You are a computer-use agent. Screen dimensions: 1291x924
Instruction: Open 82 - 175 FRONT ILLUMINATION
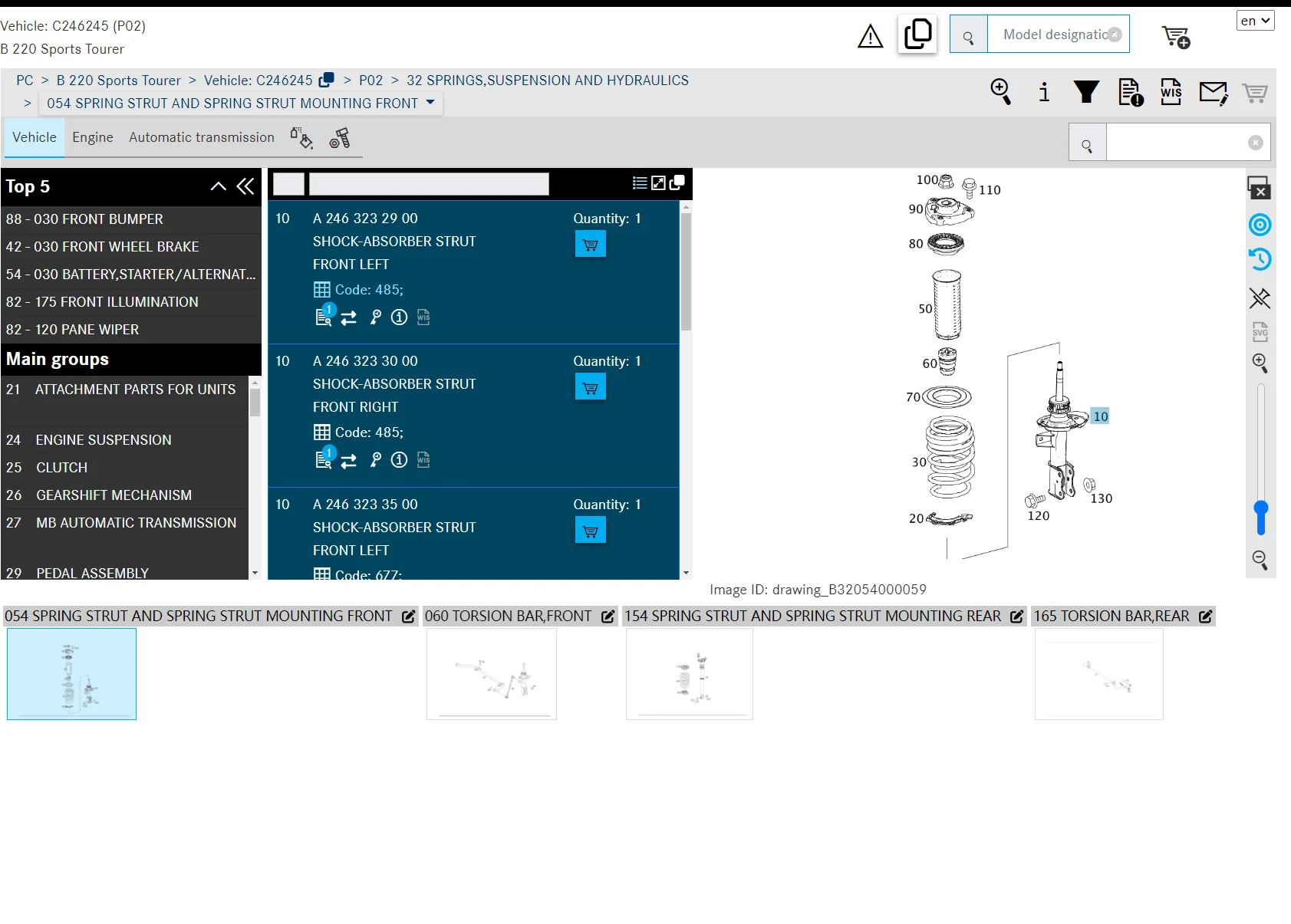click(x=130, y=302)
